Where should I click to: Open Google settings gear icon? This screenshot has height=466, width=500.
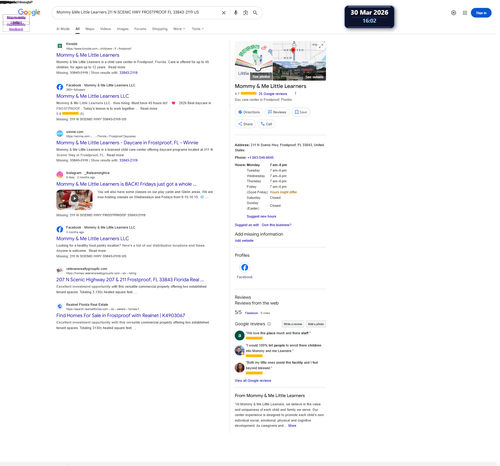[x=453, y=13]
